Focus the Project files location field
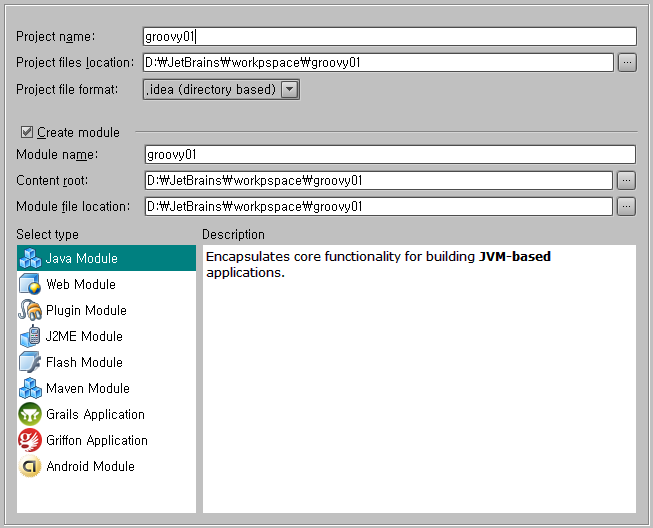 [x=378, y=62]
